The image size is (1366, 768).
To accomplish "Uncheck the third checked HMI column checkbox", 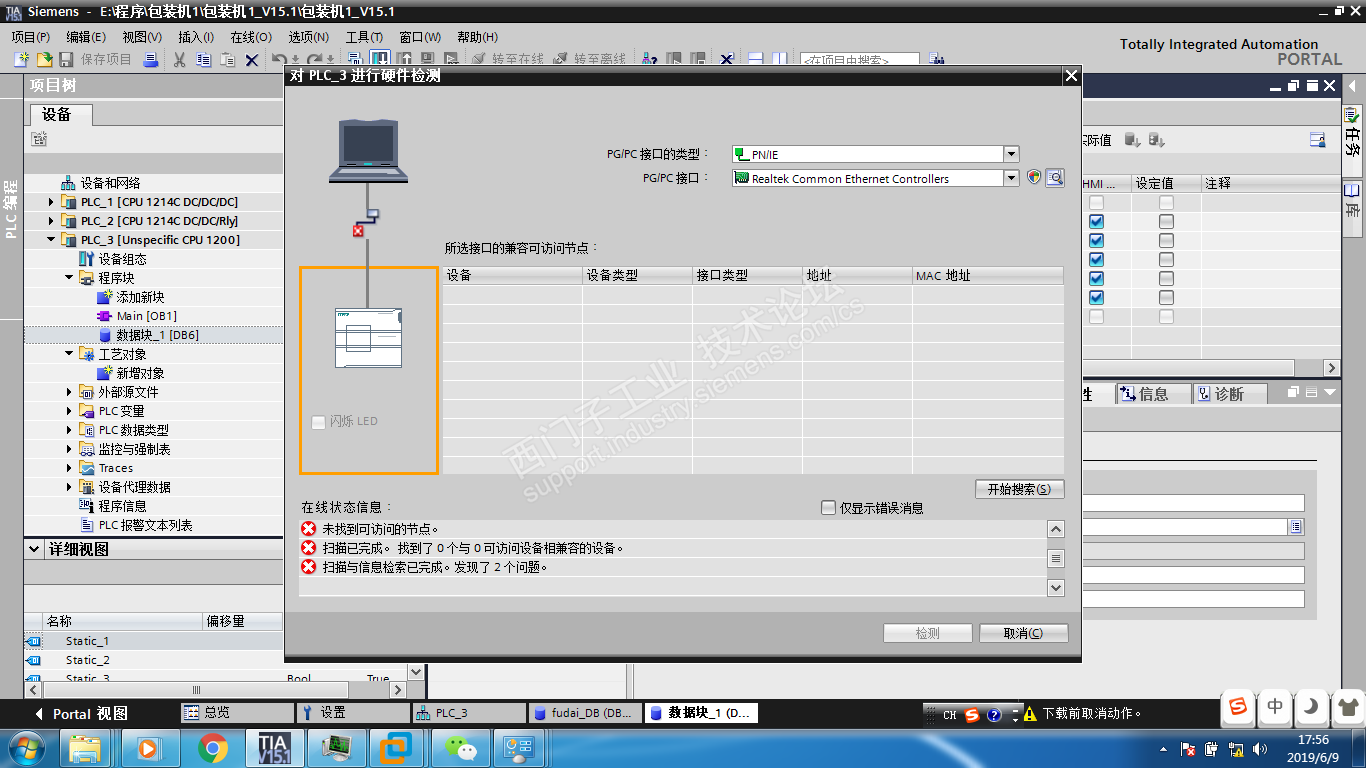I will coord(1096,260).
